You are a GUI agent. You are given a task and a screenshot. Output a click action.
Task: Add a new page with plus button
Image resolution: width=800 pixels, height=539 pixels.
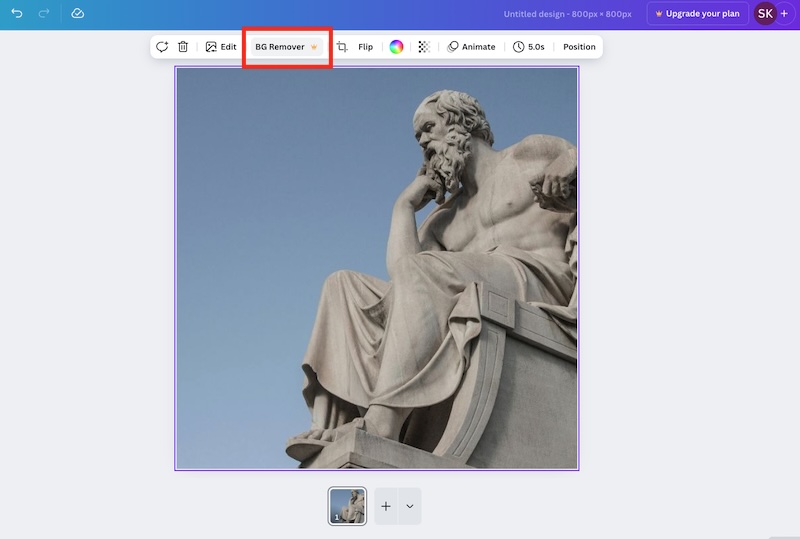coord(386,506)
